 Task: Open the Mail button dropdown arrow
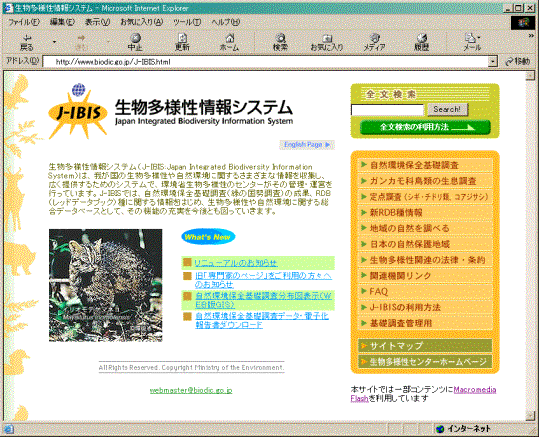pyautogui.click(x=479, y=37)
